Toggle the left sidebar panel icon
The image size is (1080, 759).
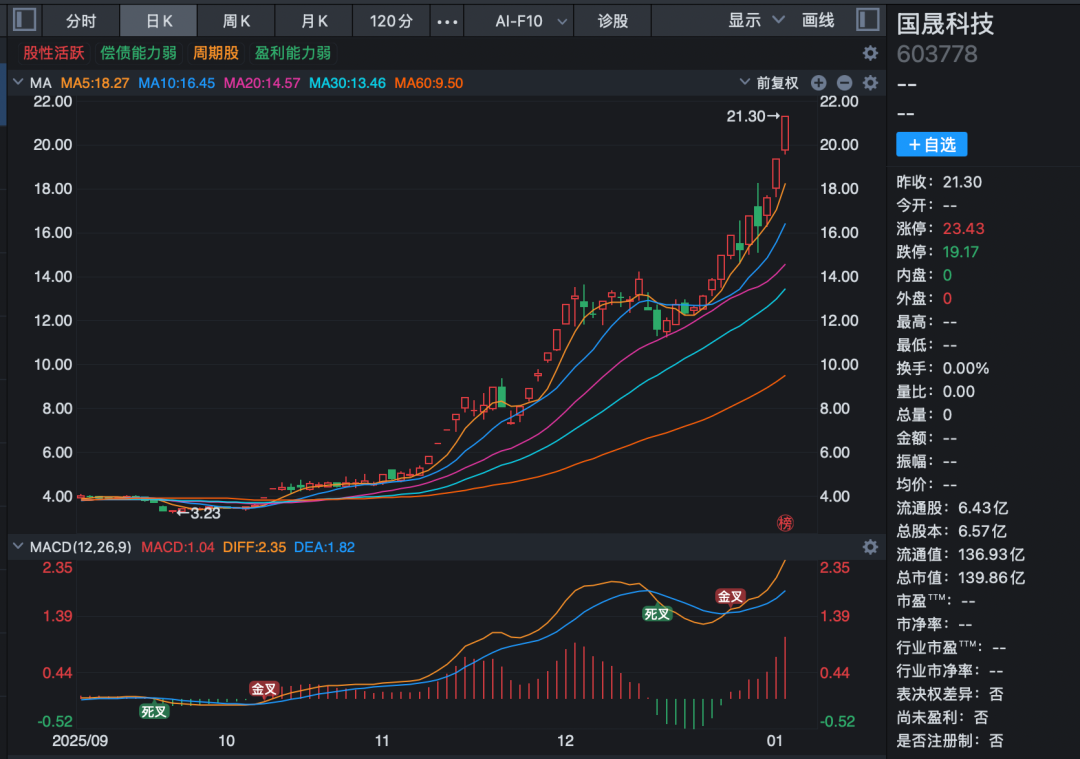coord(24,20)
